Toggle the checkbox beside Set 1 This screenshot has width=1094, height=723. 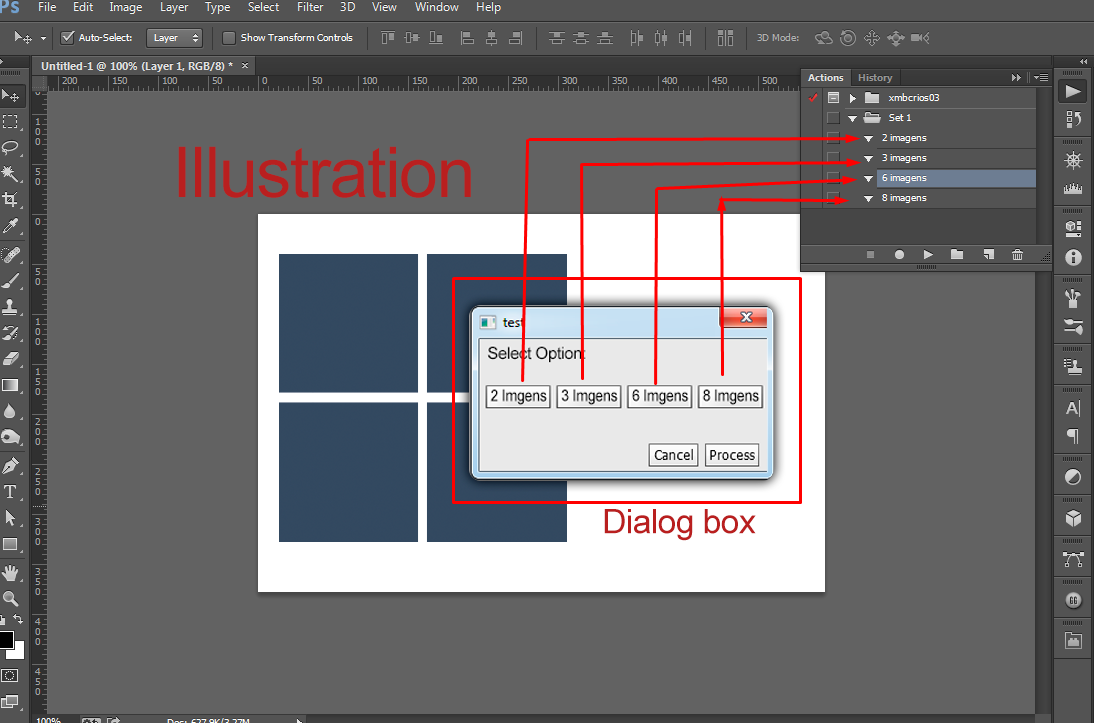[x=833, y=118]
